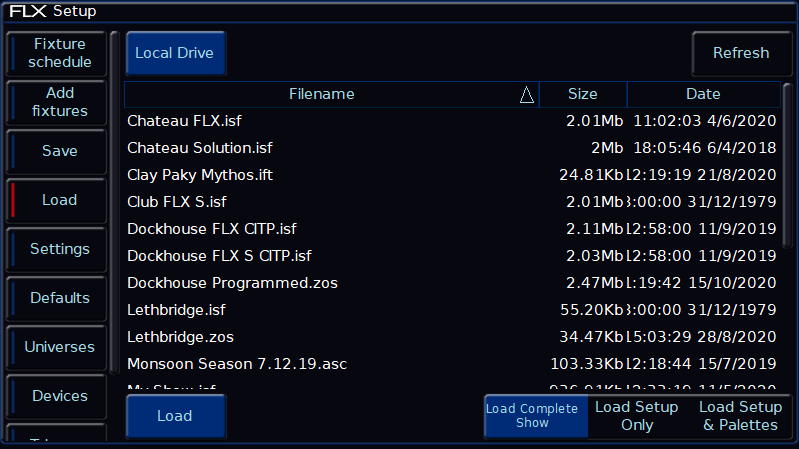Sort files by Date column
The image size is (799, 449).
pos(703,94)
